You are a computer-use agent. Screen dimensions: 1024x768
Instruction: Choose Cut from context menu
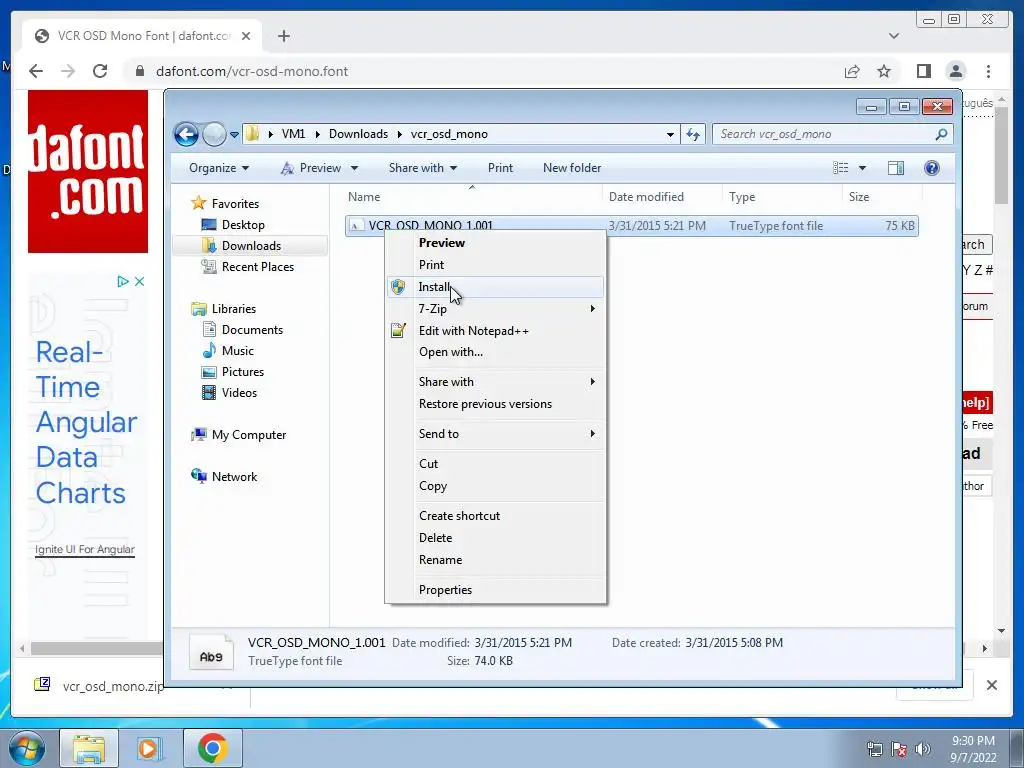[x=496, y=464]
